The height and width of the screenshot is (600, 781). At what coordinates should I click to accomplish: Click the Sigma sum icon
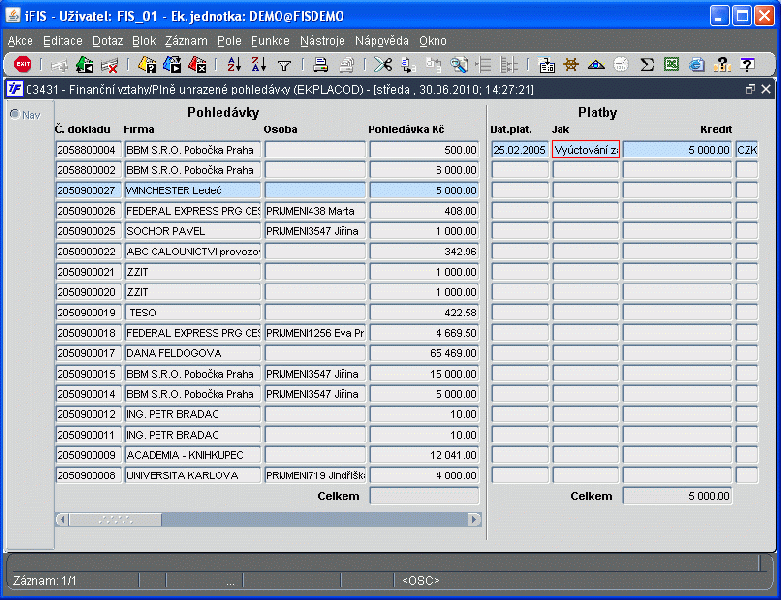tap(647, 64)
